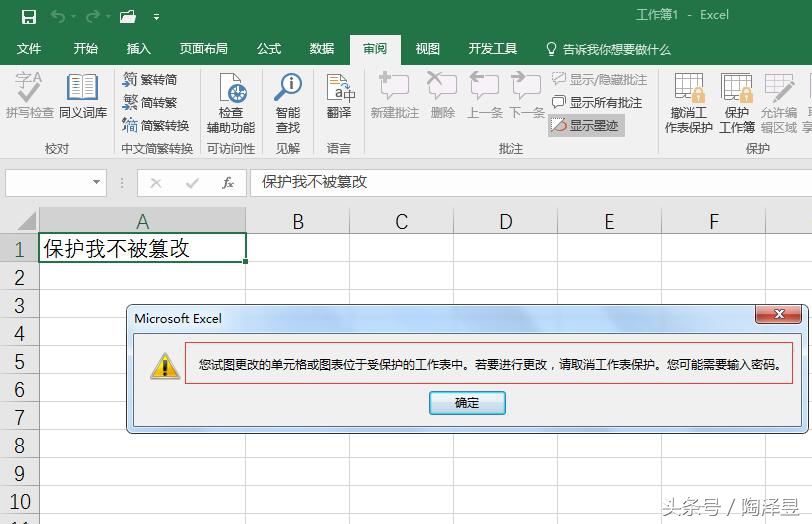Click the Redo arrow icon
812x524 pixels.
(92, 17)
